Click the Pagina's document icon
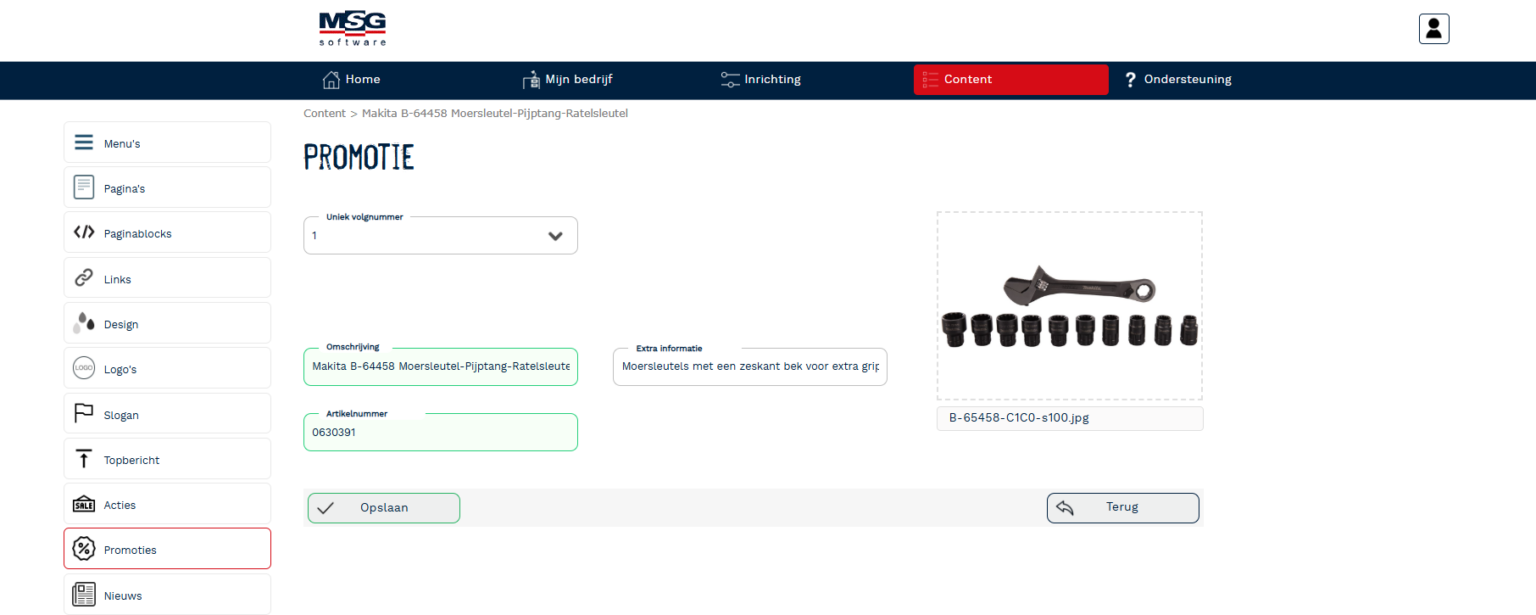This screenshot has height=615, width=1536. click(84, 187)
